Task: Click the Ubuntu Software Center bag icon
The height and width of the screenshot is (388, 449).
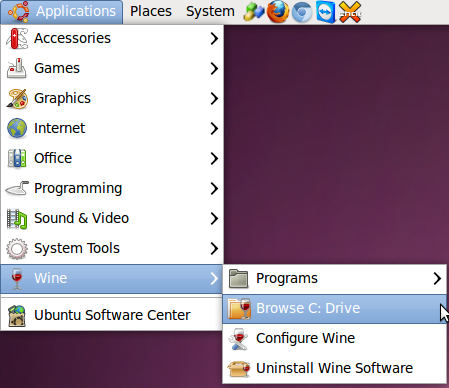Action: [17, 315]
